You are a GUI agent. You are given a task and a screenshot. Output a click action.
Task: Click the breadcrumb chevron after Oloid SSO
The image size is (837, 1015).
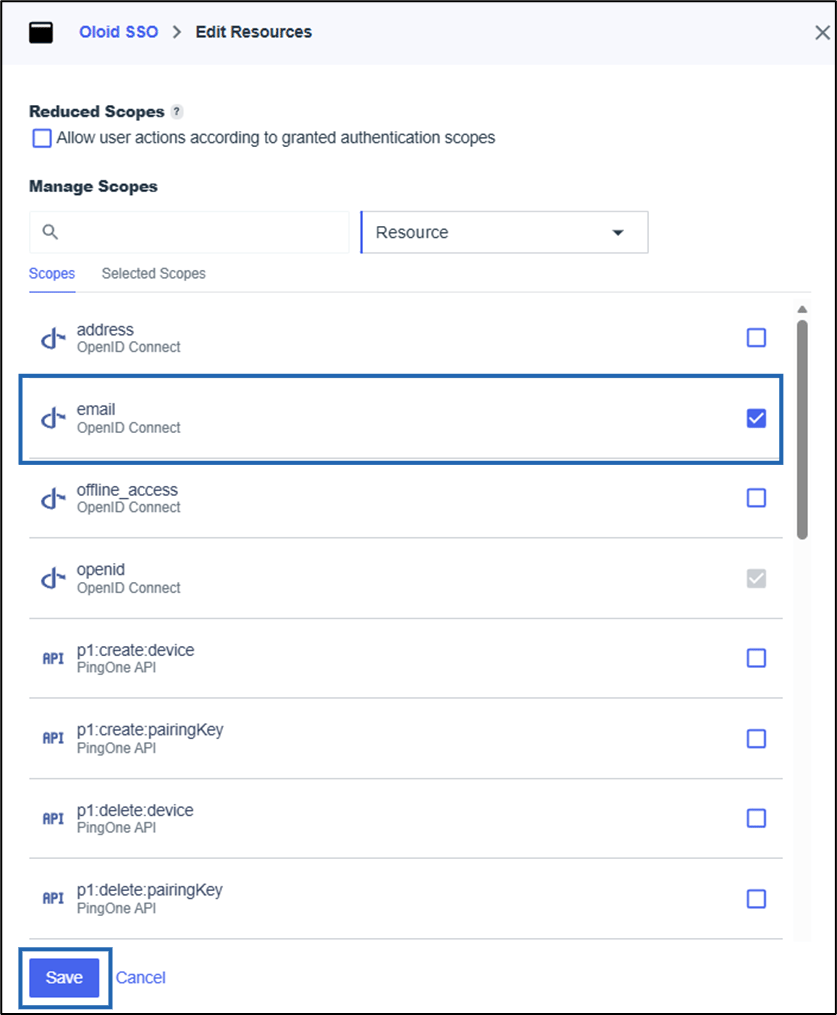177,32
